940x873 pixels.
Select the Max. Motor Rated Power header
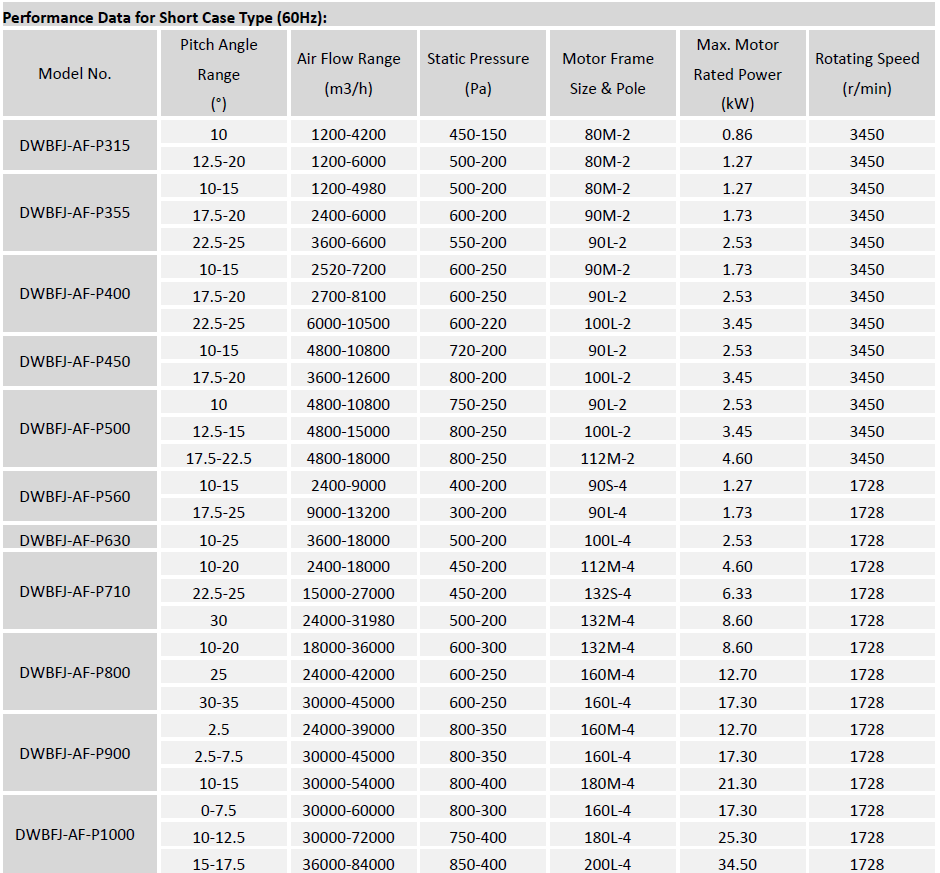click(x=738, y=73)
